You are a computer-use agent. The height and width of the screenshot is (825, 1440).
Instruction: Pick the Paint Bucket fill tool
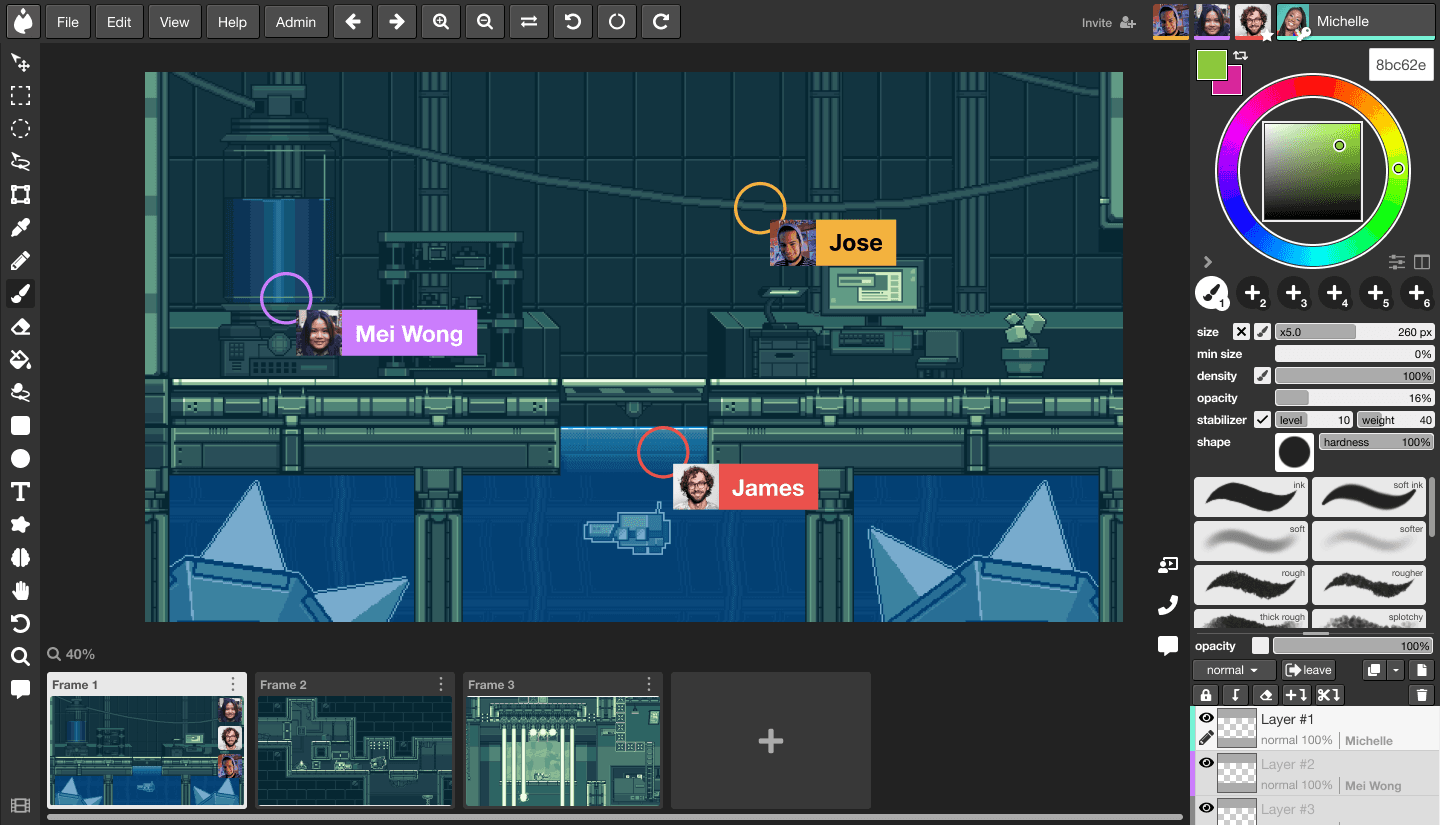[x=20, y=360]
